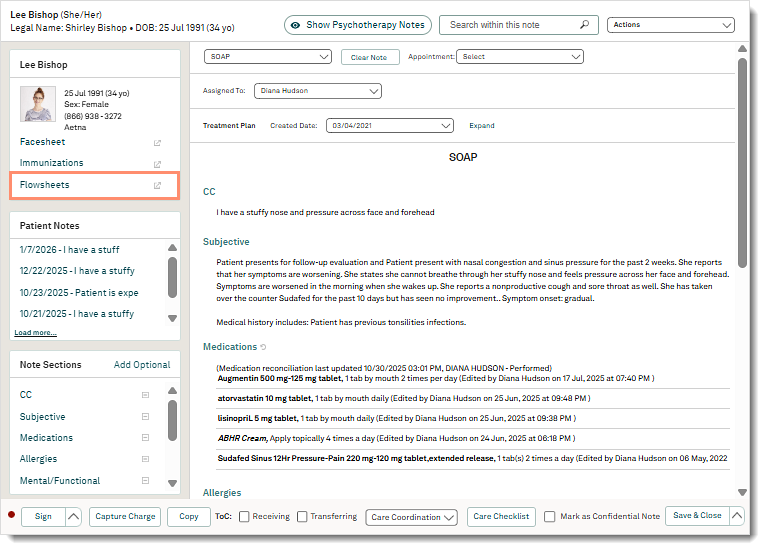
Task: Open 1/7/2026 patient note
Action: click(69, 249)
